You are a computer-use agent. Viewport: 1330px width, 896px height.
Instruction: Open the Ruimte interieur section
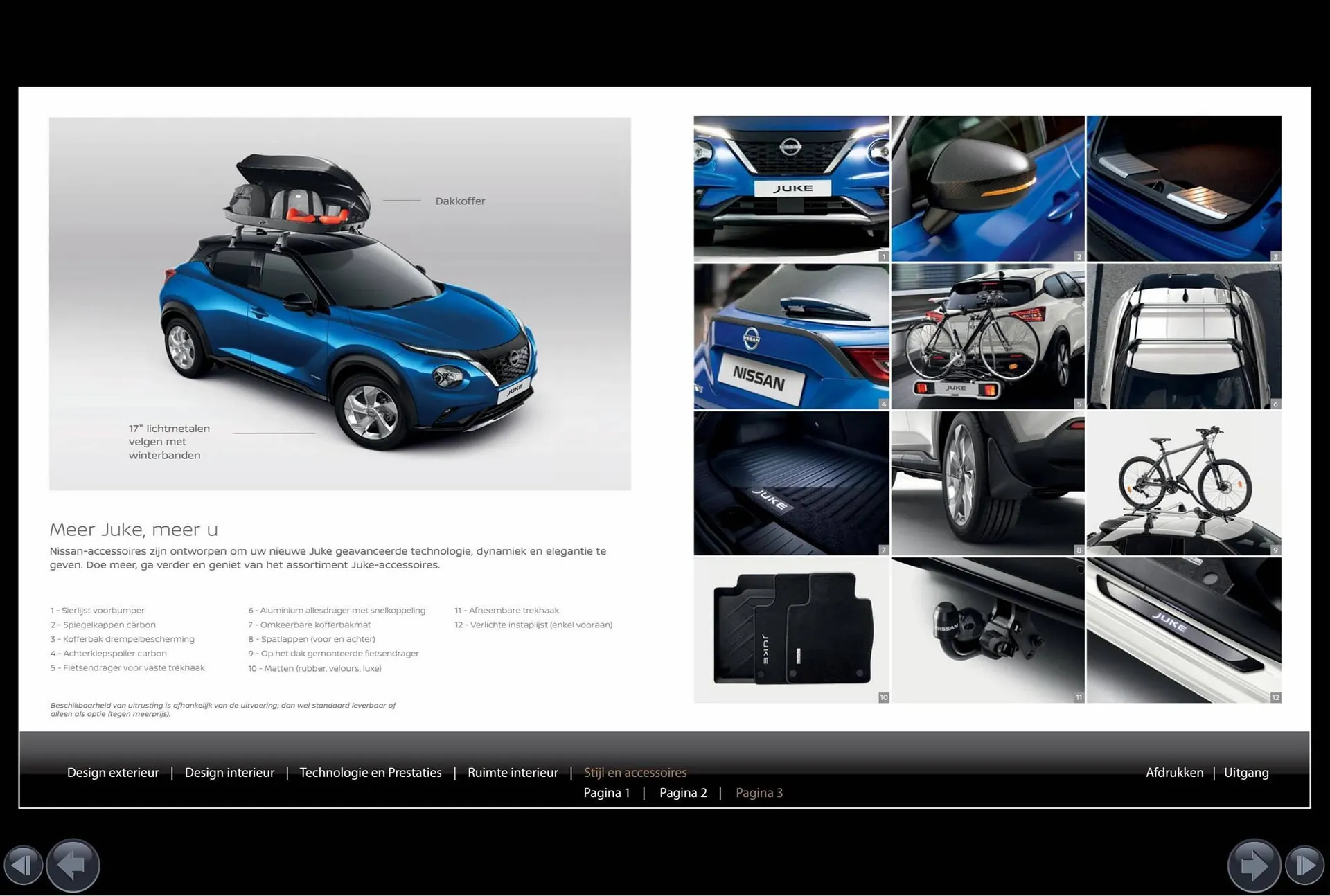(x=513, y=772)
